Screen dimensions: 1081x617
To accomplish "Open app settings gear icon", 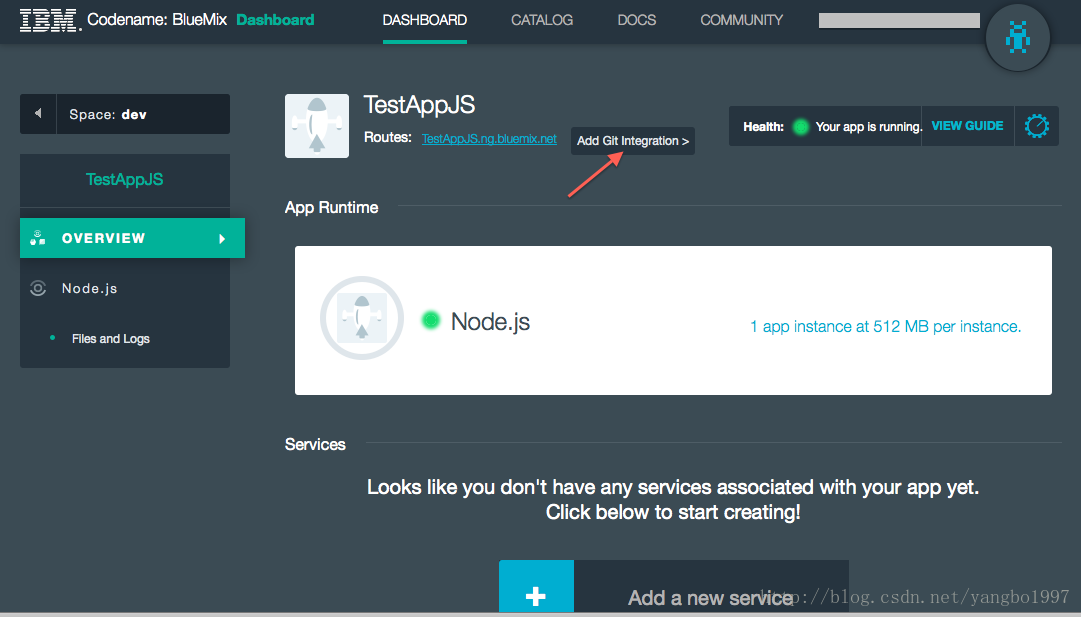I will click(1036, 126).
